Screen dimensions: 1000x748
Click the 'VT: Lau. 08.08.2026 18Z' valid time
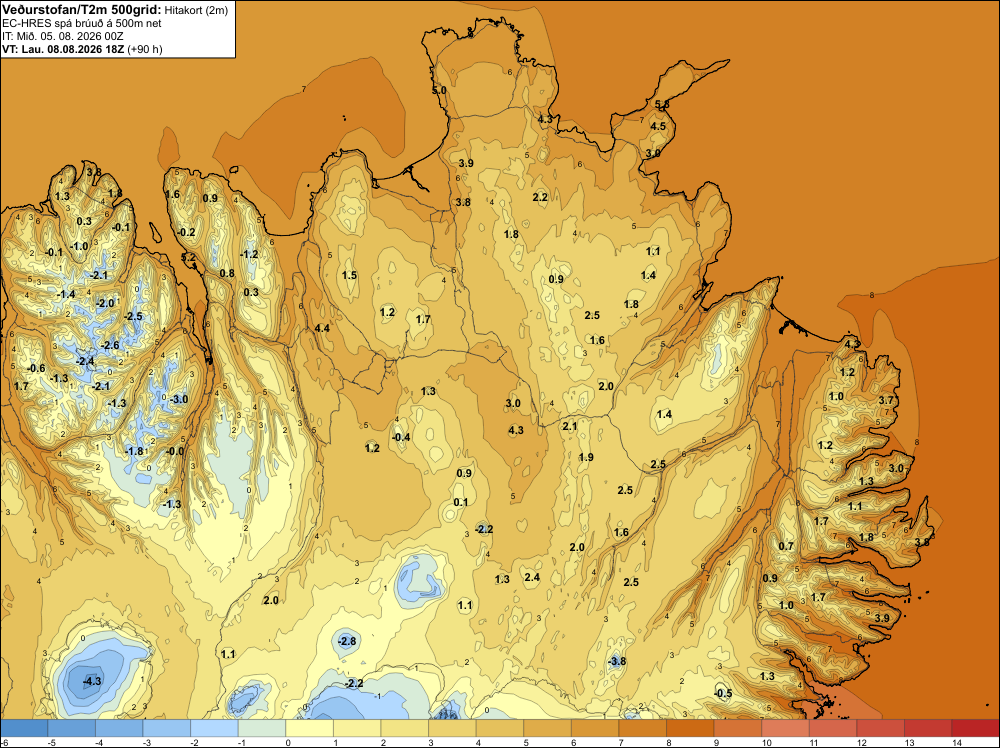(64, 49)
